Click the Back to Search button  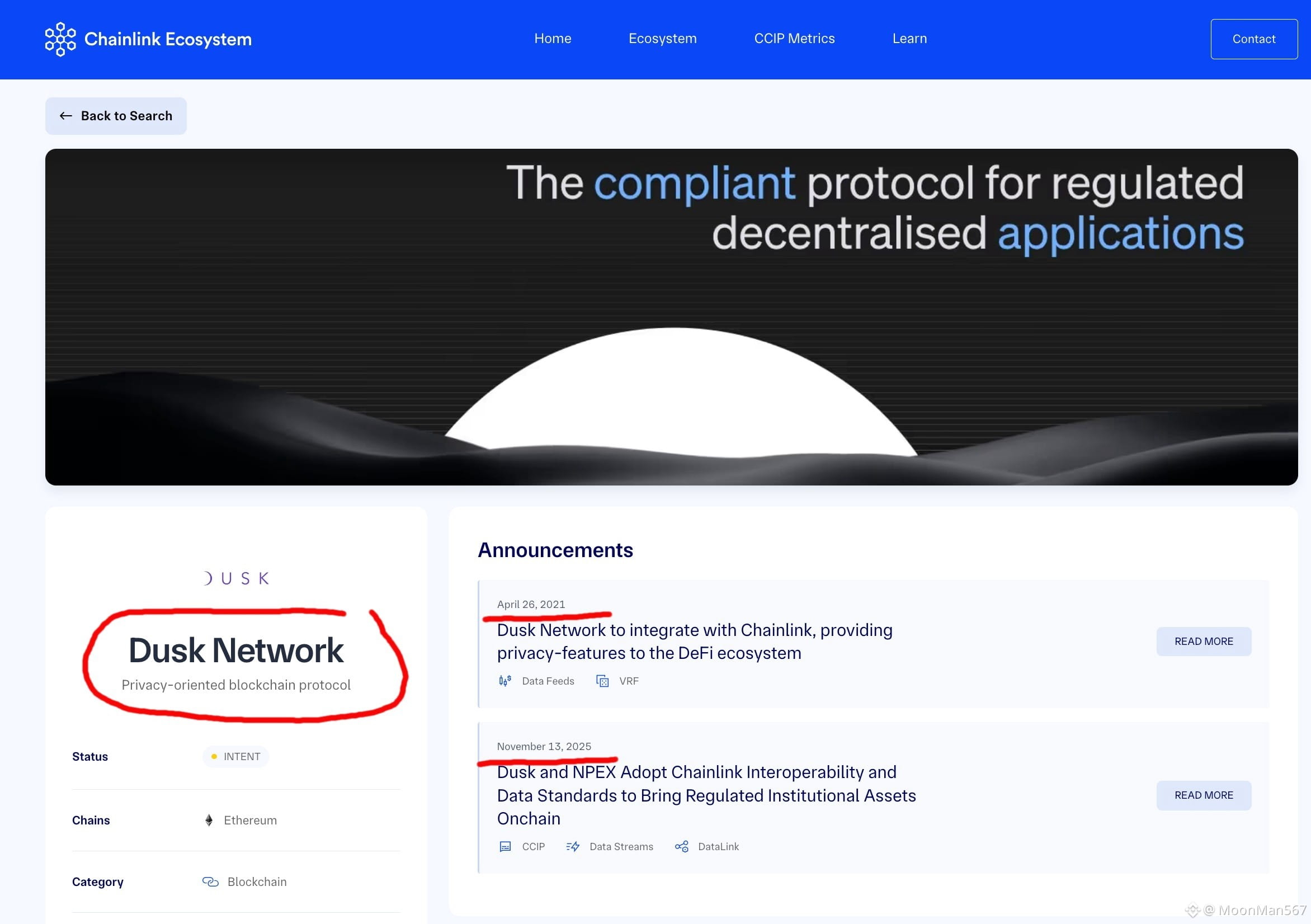(x=116, y=116)
